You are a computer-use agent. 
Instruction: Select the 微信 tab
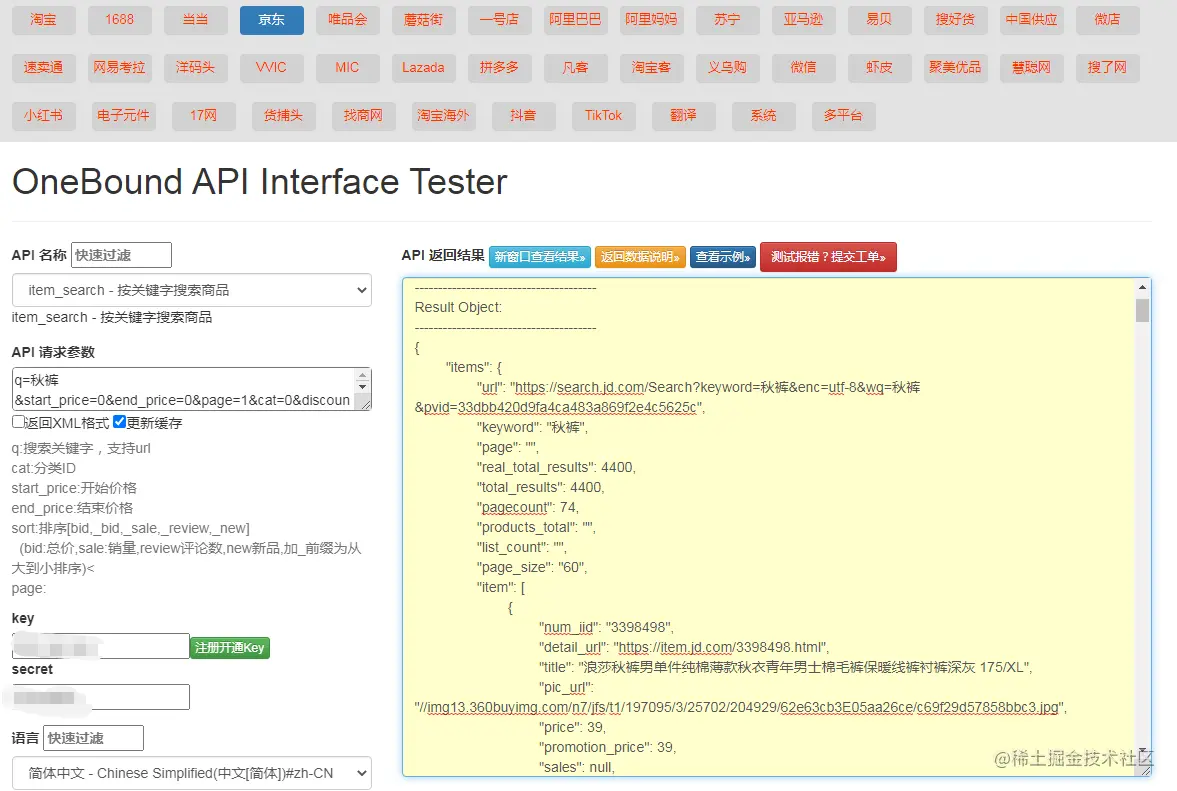(x=803, y=68)
